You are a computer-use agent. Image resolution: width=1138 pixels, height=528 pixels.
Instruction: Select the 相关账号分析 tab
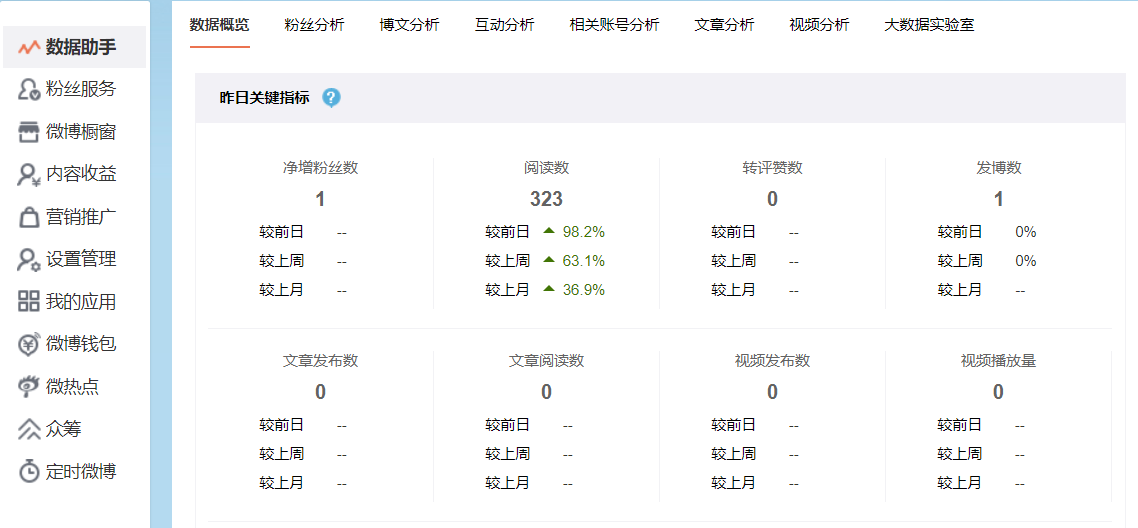pyautogui.click(x=614, y=25)
